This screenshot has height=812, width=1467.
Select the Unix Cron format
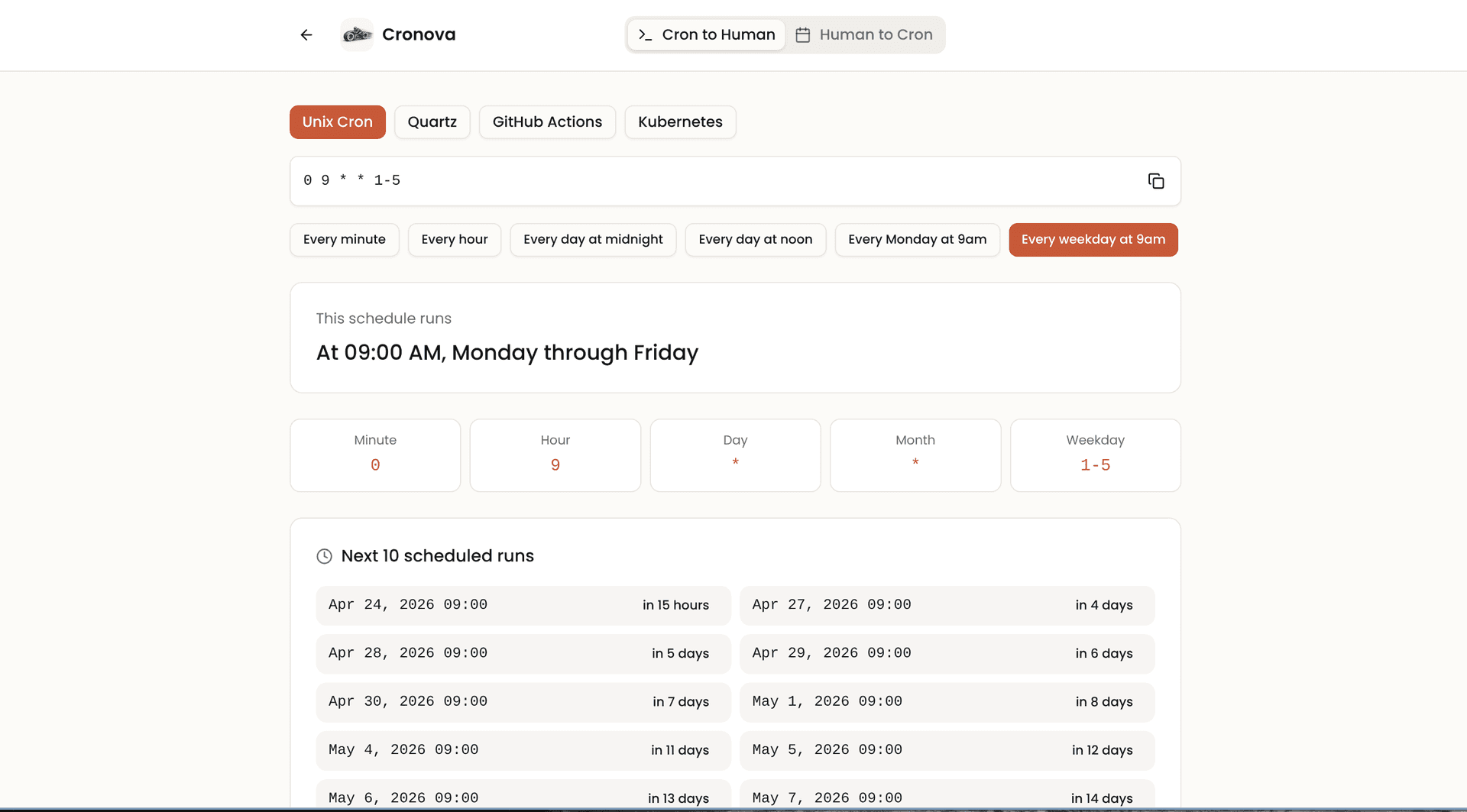tap(338, 122)
